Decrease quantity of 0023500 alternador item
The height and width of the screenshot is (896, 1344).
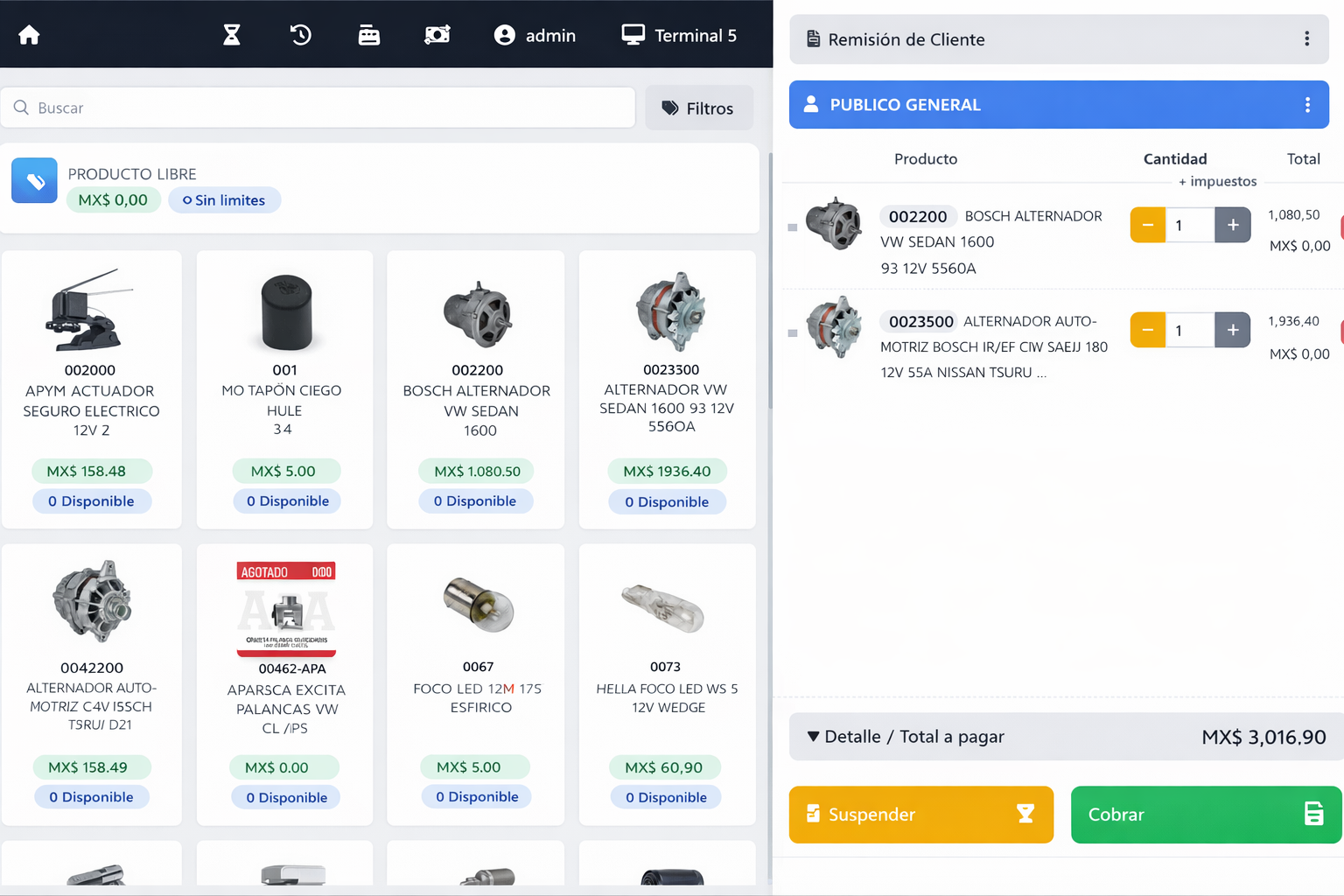click(x=1147, y=330)
